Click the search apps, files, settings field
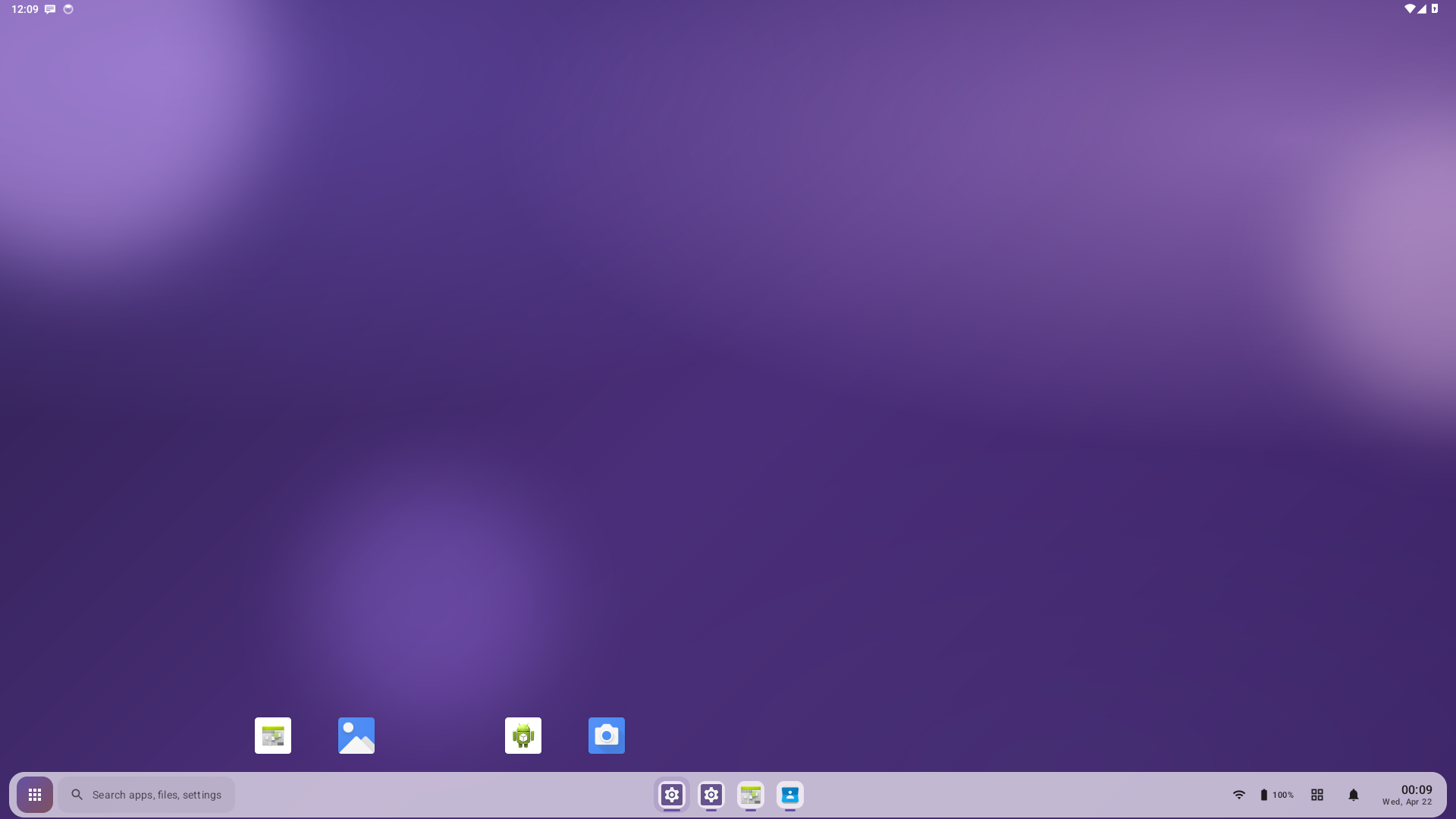Viewport: 1456px width, 819px height. click(x=146, y=795)
